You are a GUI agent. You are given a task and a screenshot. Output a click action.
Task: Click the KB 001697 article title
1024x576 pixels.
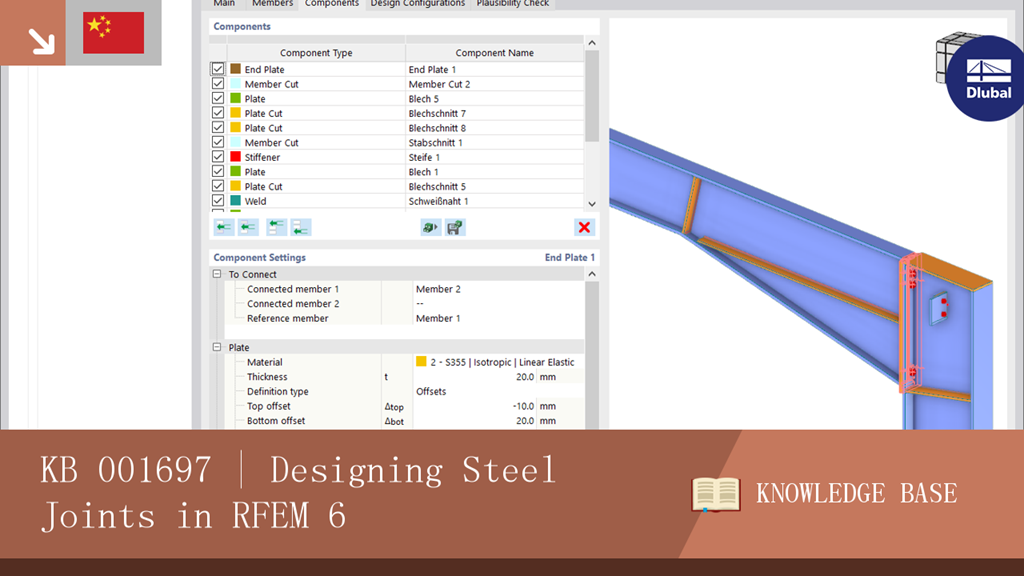point(298,493)
